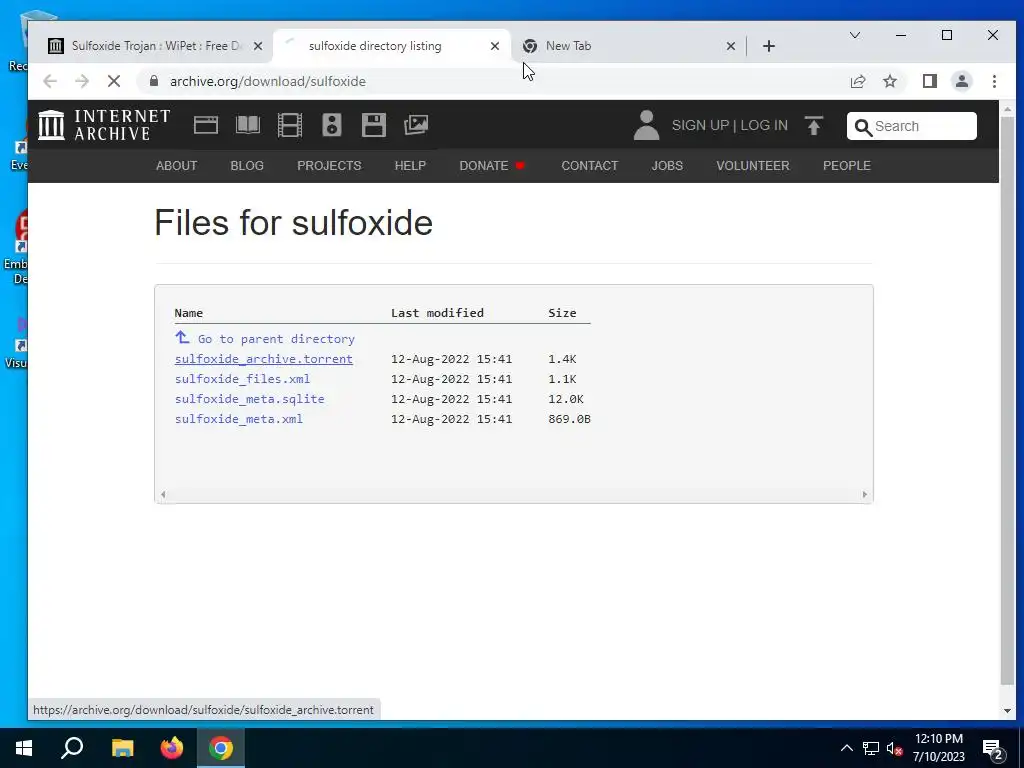Open File Explorer from taskbar
The height and width of the screenshot is (768, 1024).
[x=122, y=748]
